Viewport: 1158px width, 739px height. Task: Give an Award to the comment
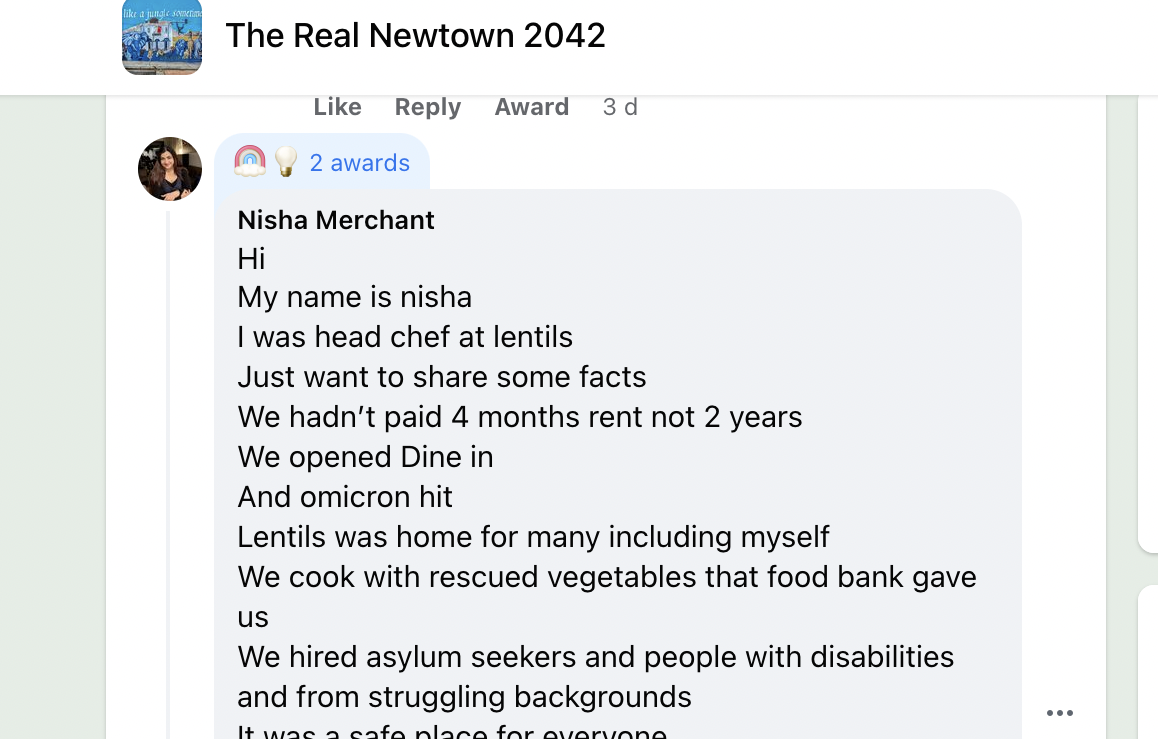(532, 107)
